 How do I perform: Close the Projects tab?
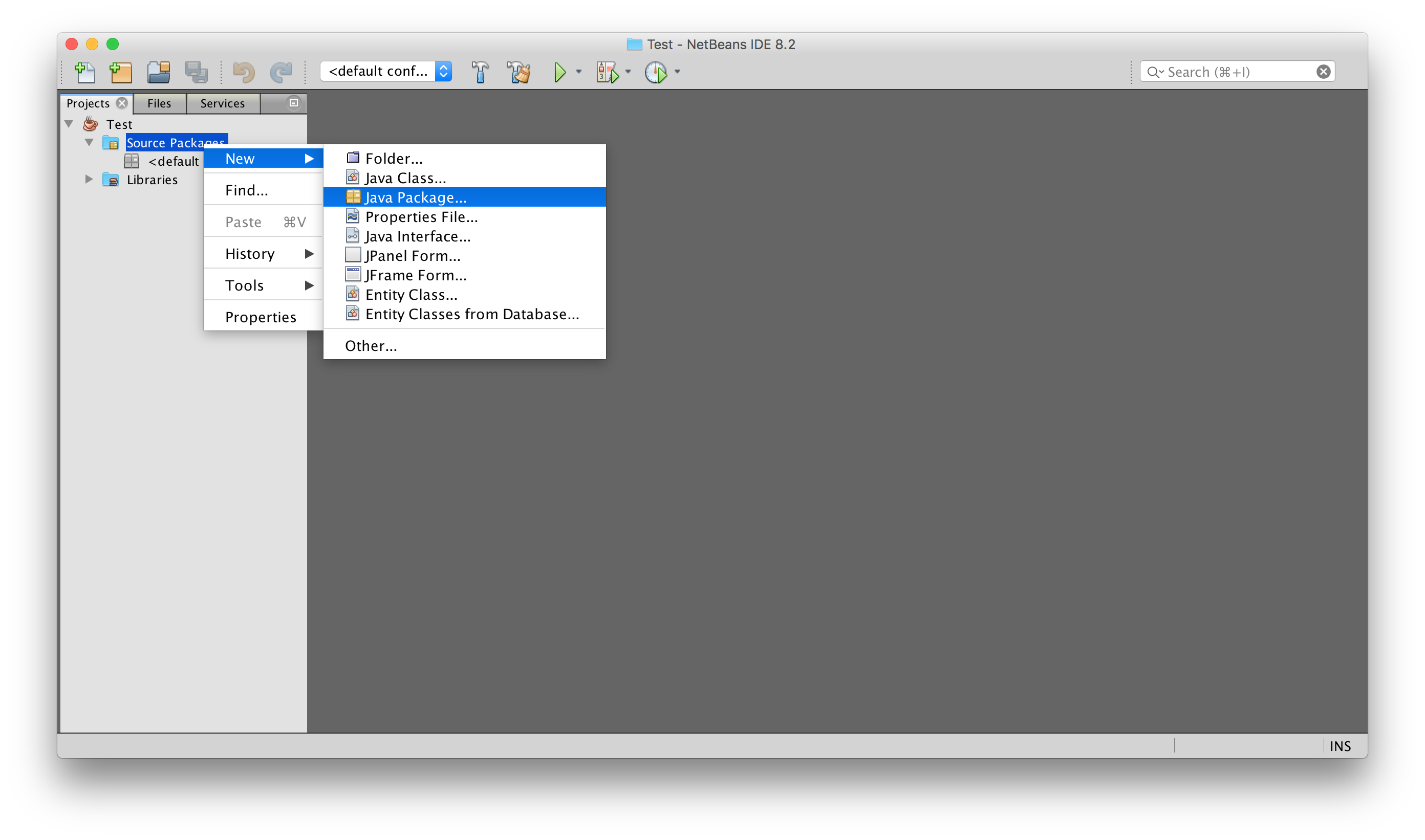coord(122,103)
